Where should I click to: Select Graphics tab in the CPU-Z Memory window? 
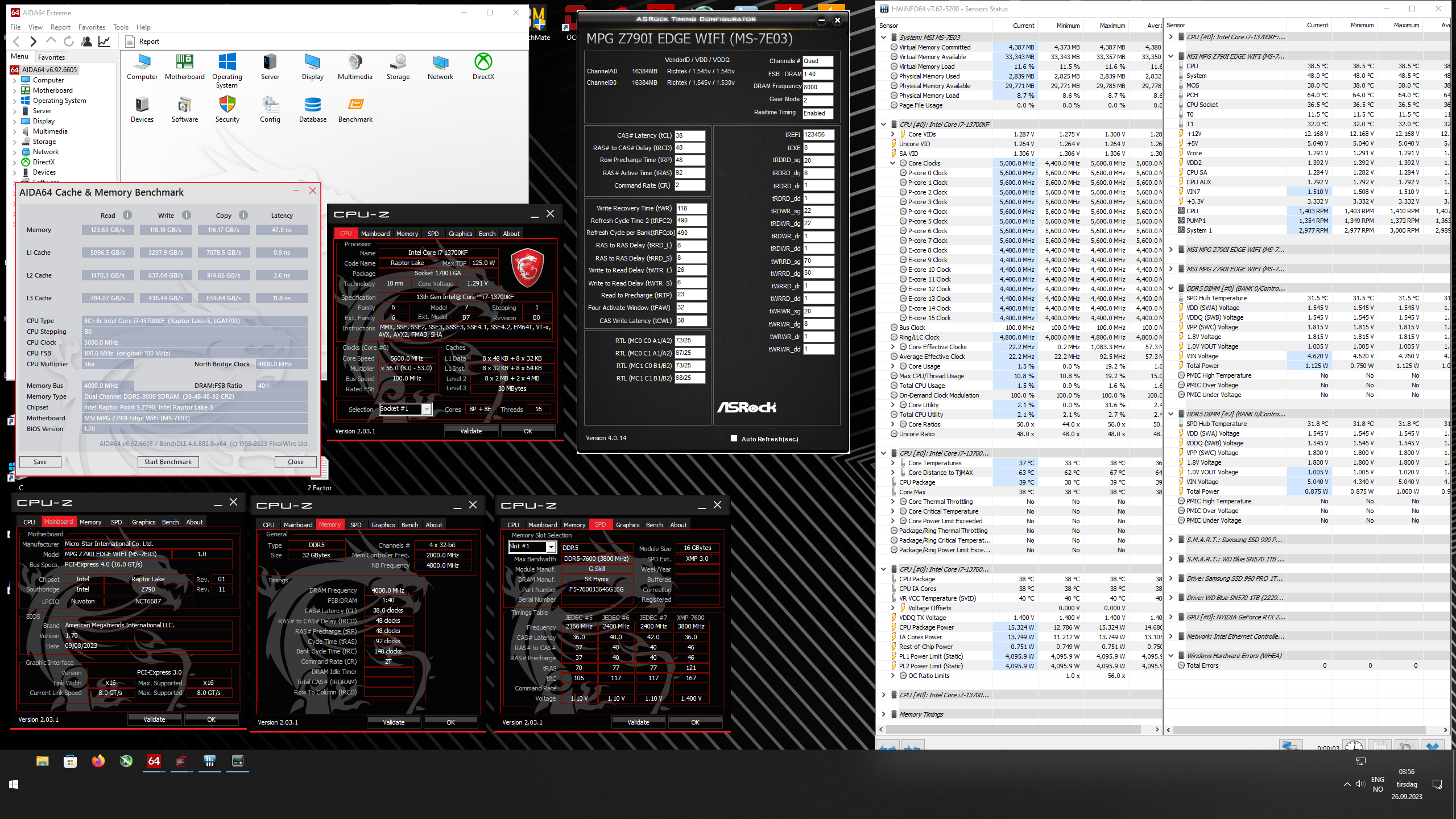pyautogui.click(x=383, y=525)
